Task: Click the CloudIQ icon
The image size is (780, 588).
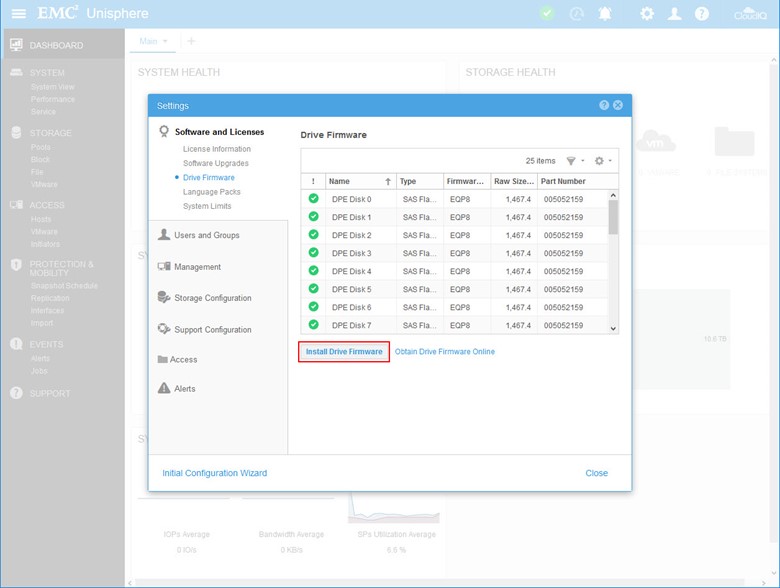Action: click(x=750, y=13)
